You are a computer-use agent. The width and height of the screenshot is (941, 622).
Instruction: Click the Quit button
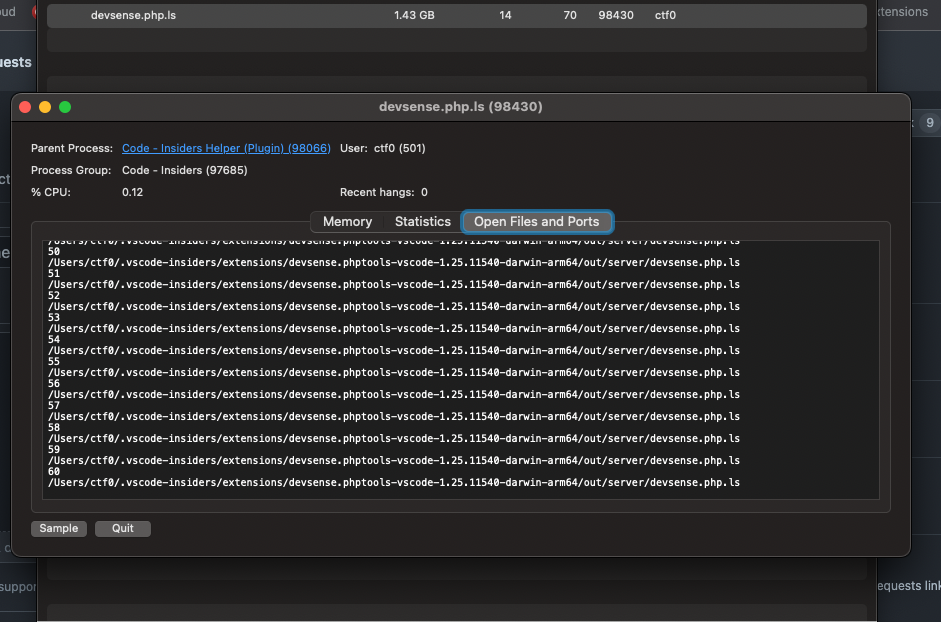click(122, 528)
